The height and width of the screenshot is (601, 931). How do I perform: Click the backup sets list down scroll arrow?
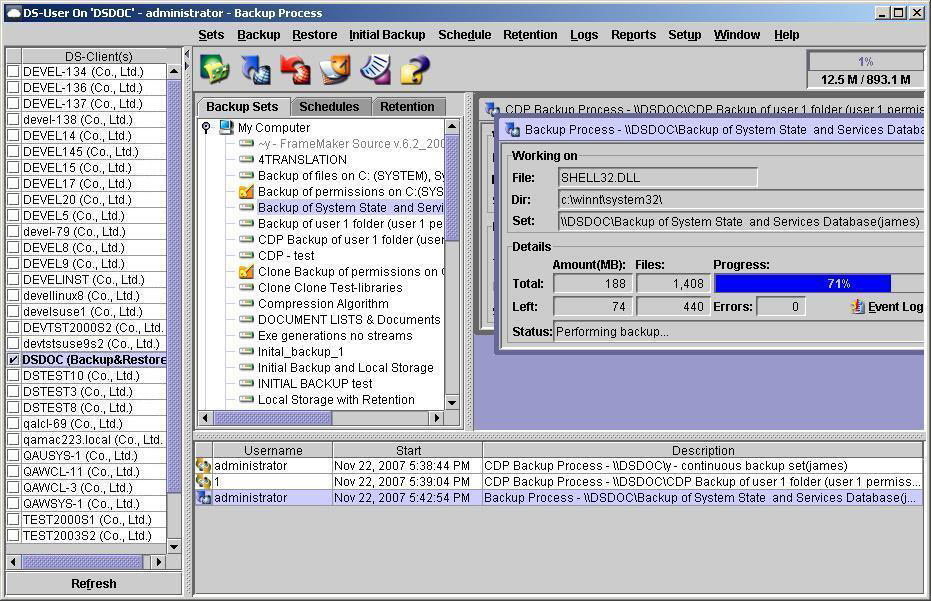tap(452, 402)
